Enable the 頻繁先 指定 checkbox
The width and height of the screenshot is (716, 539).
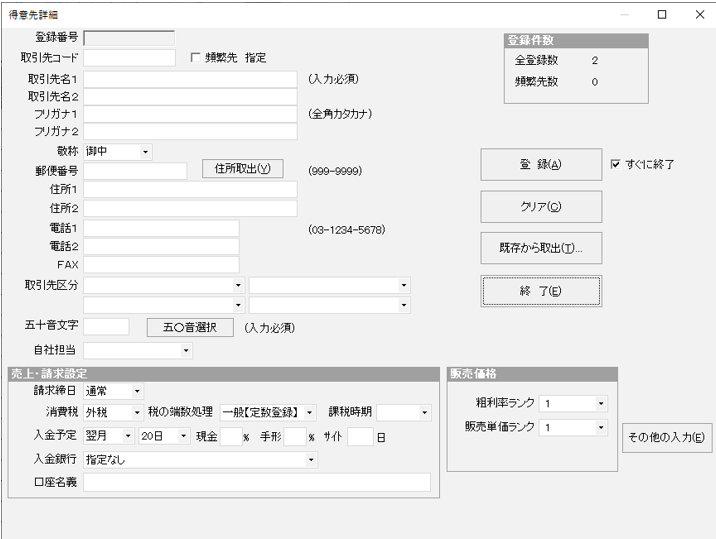pos(196,58)
